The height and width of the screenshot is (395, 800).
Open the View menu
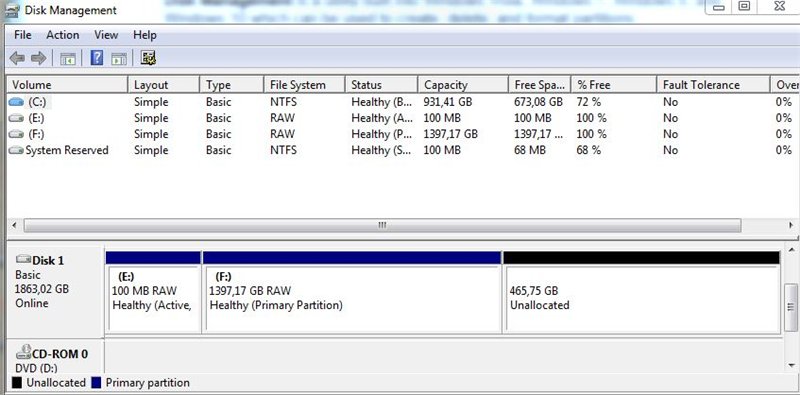[x=106, y=35]
